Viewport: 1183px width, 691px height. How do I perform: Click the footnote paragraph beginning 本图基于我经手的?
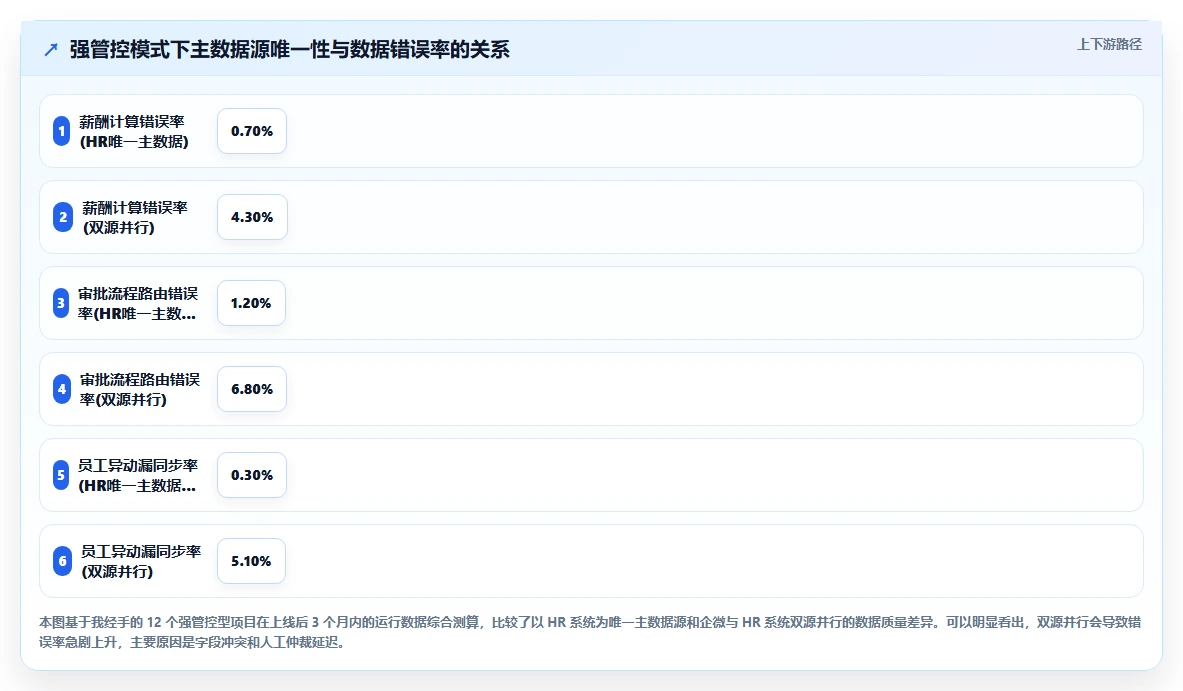click(590, 632)
